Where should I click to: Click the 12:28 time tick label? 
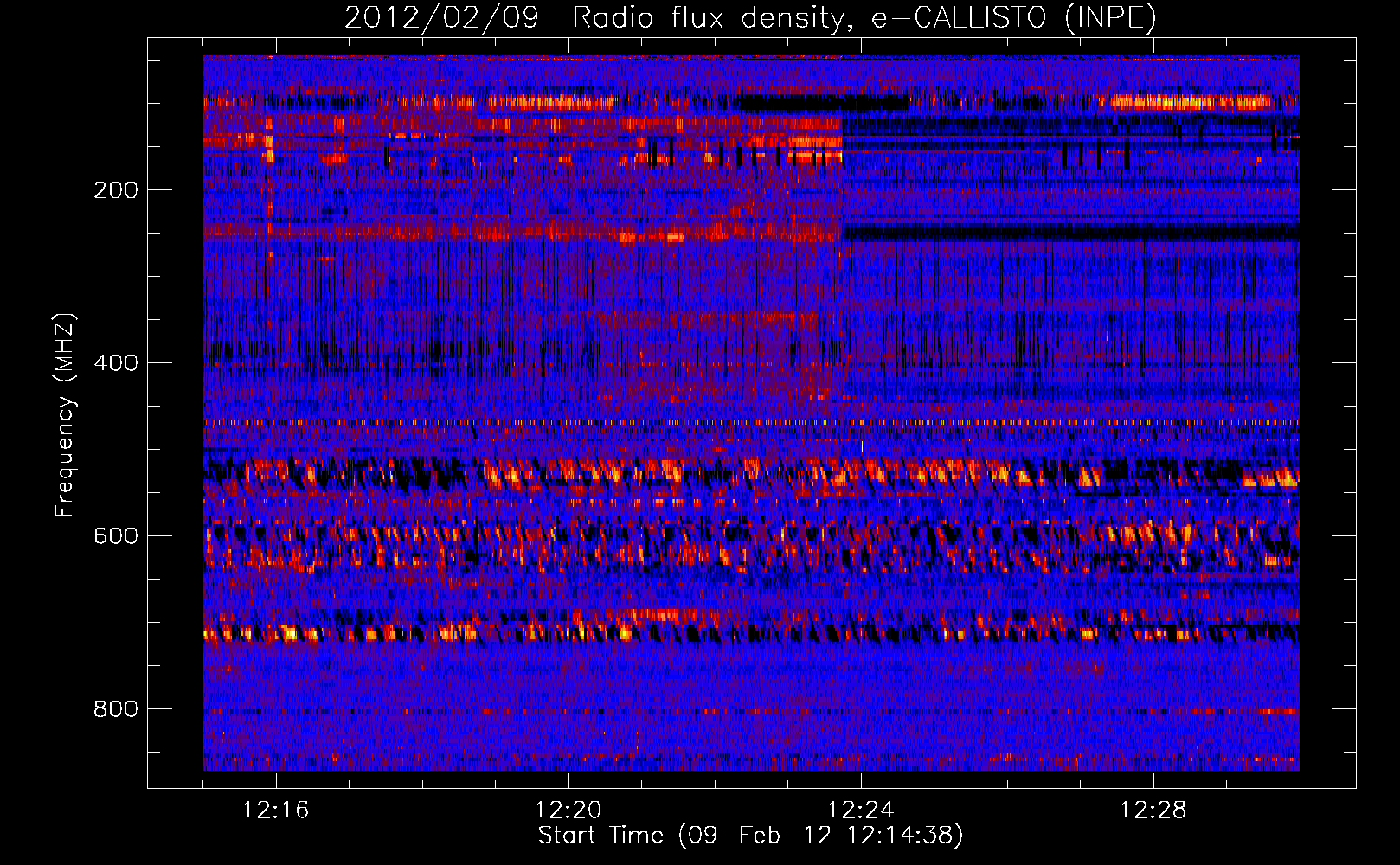1153,811
